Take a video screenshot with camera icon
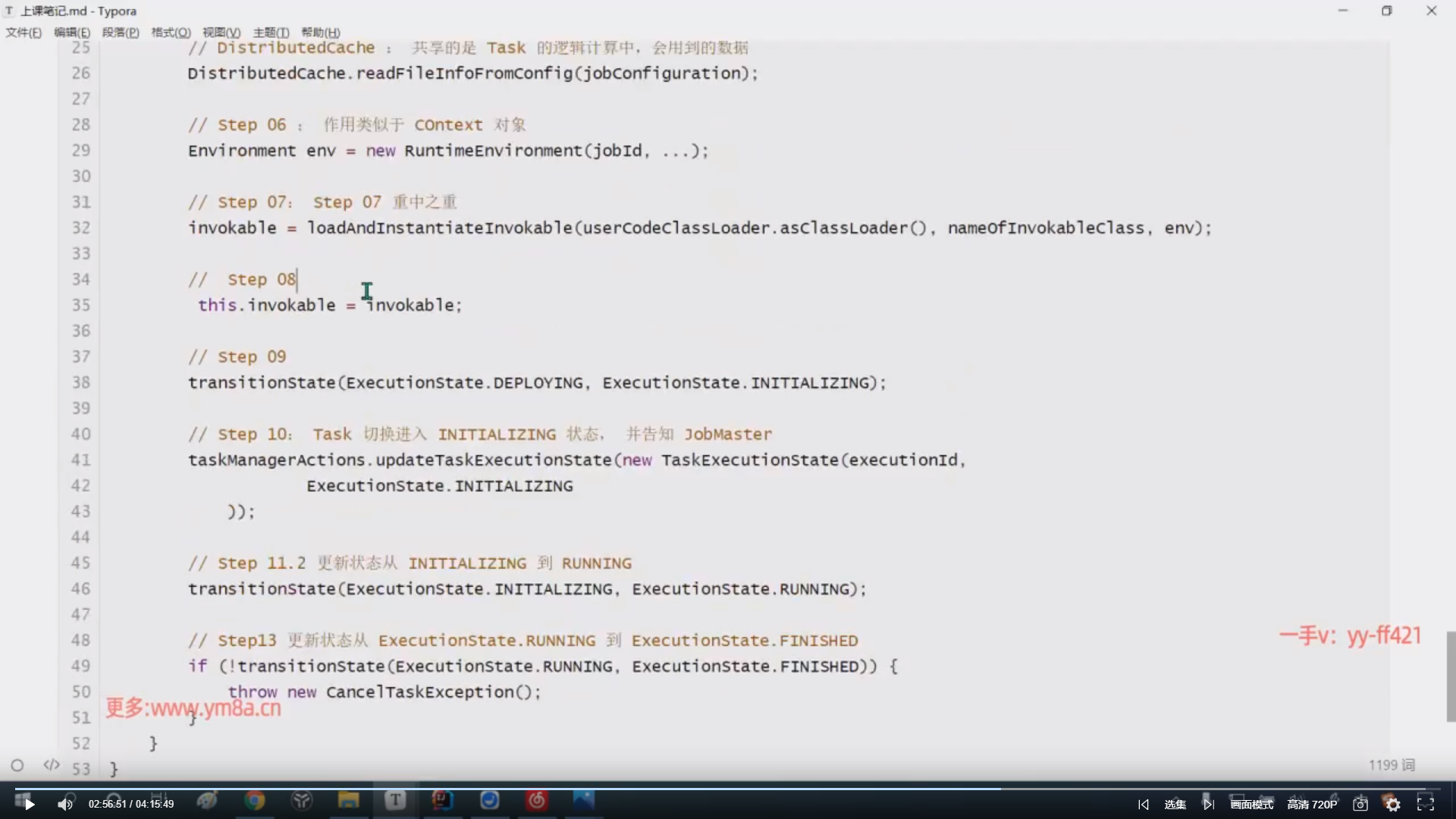The image size is (1456, 819). [1360, 805]
